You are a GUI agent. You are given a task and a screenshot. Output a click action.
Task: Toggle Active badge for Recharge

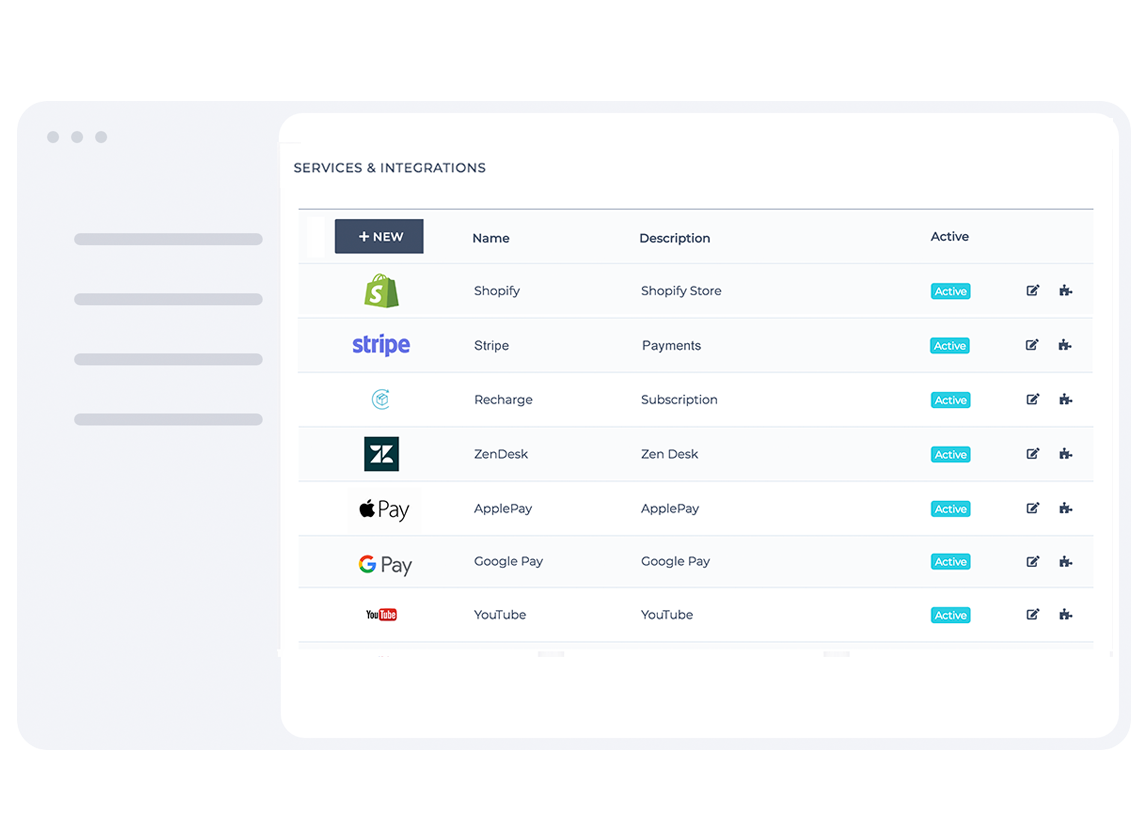[x=950, y=400]
